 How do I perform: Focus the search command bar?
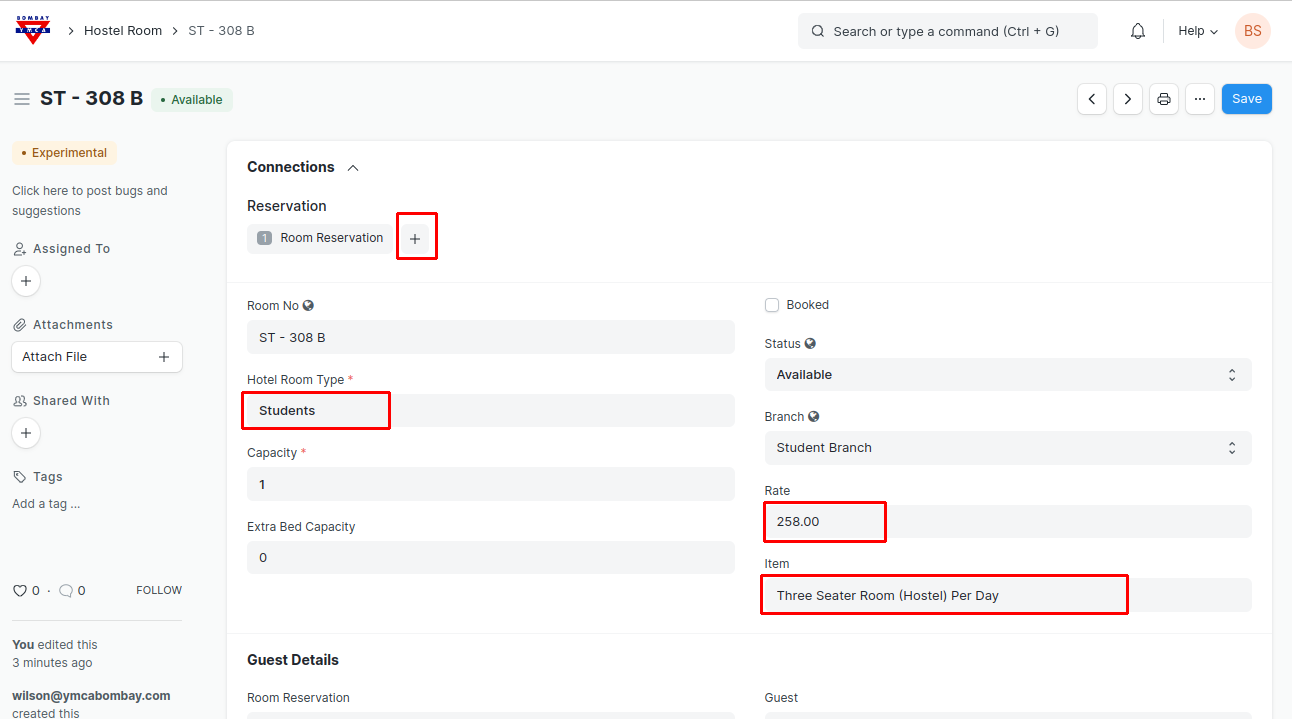click(x=947, y=31)
